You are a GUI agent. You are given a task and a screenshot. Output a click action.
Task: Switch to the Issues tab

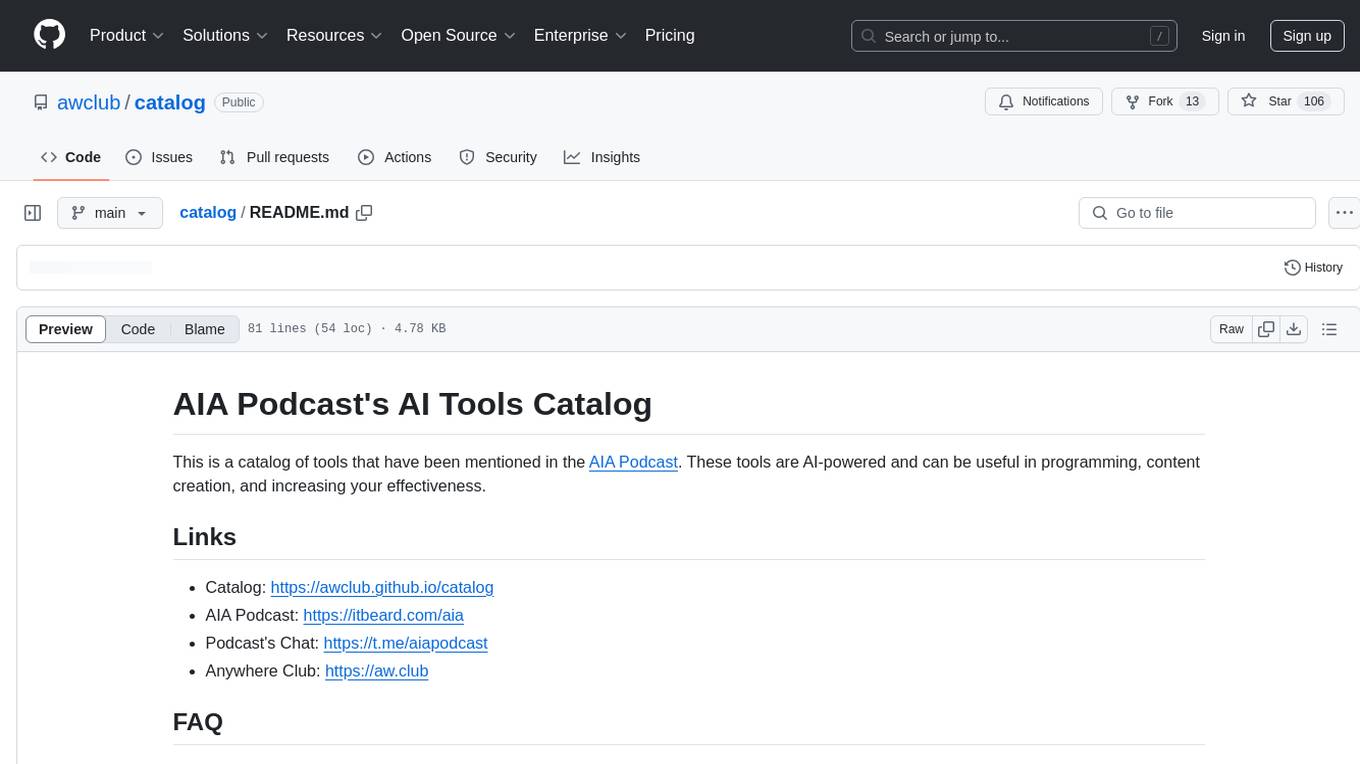pyautogui.click(x=159, y=157)
